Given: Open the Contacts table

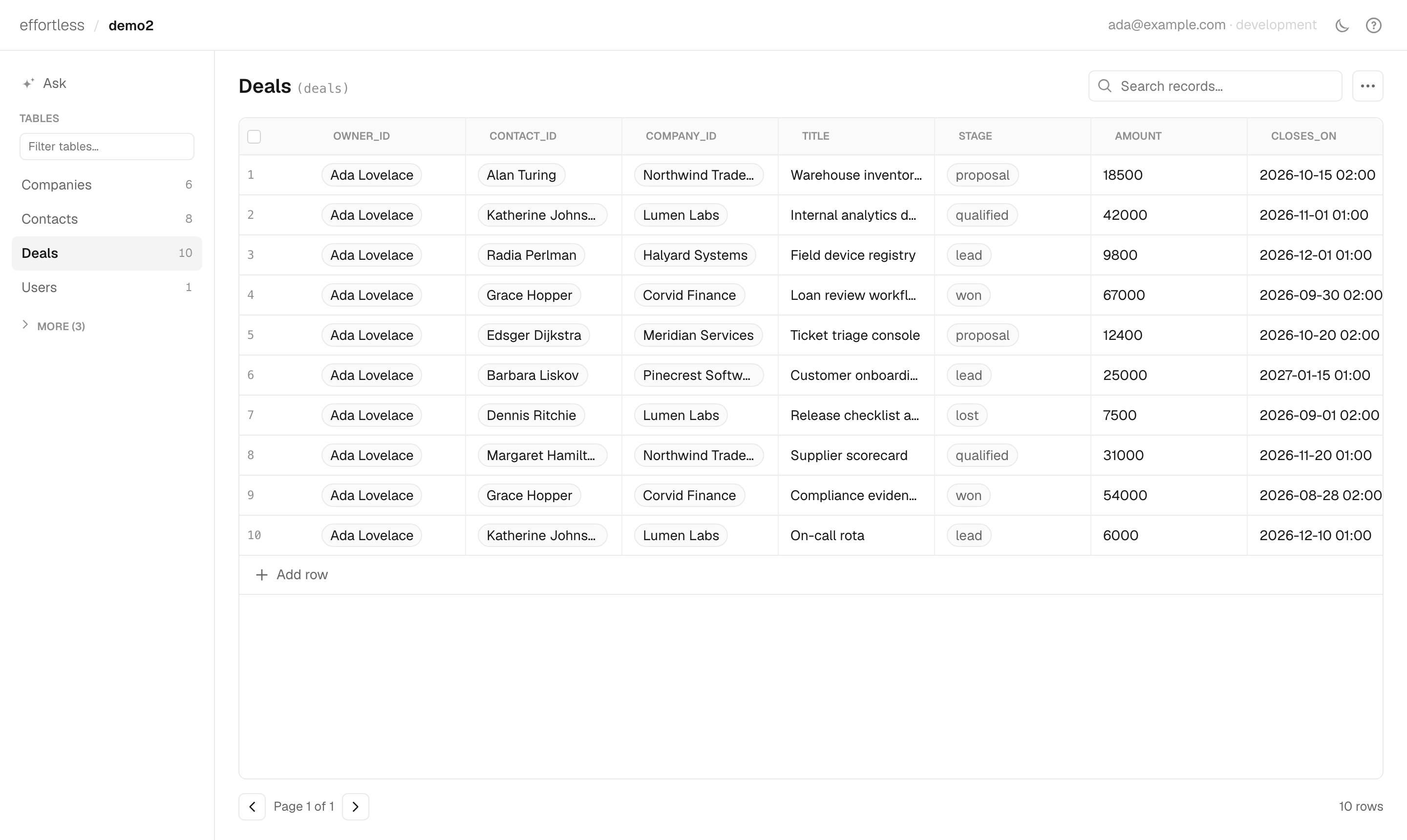Looking at the screenshot, I should pos(107,219).
